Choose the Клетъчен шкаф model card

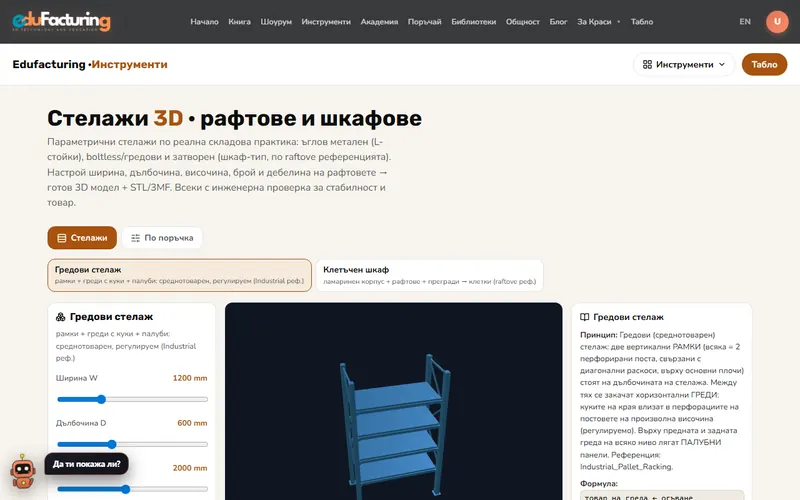pos(430,275)
